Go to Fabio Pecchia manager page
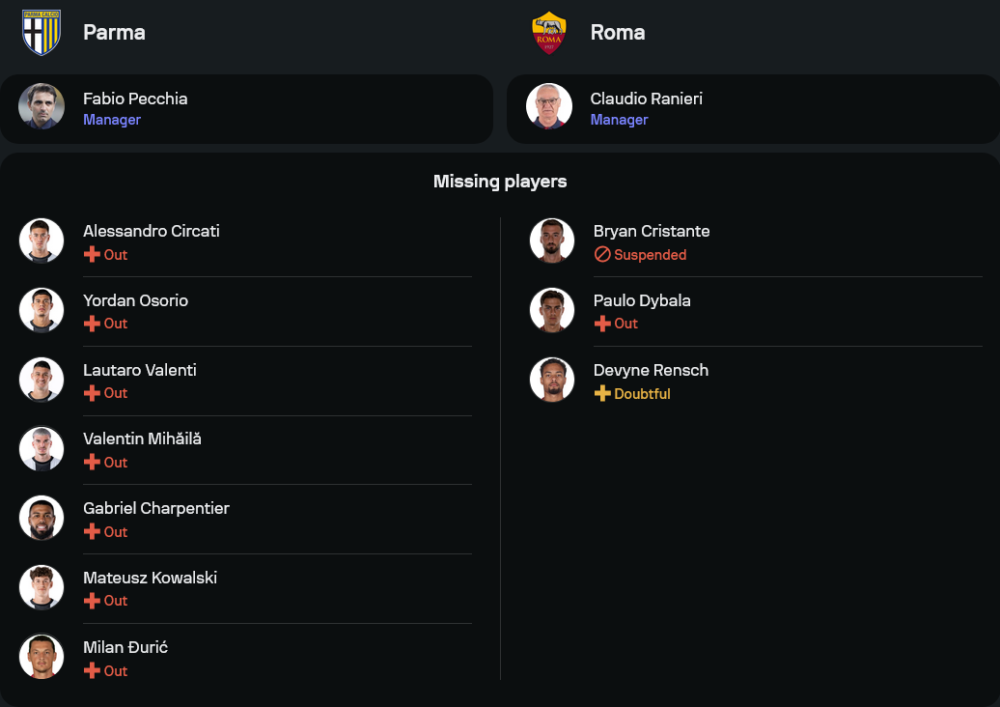Viewport: 1000px width, 707px height. point(135,99)
